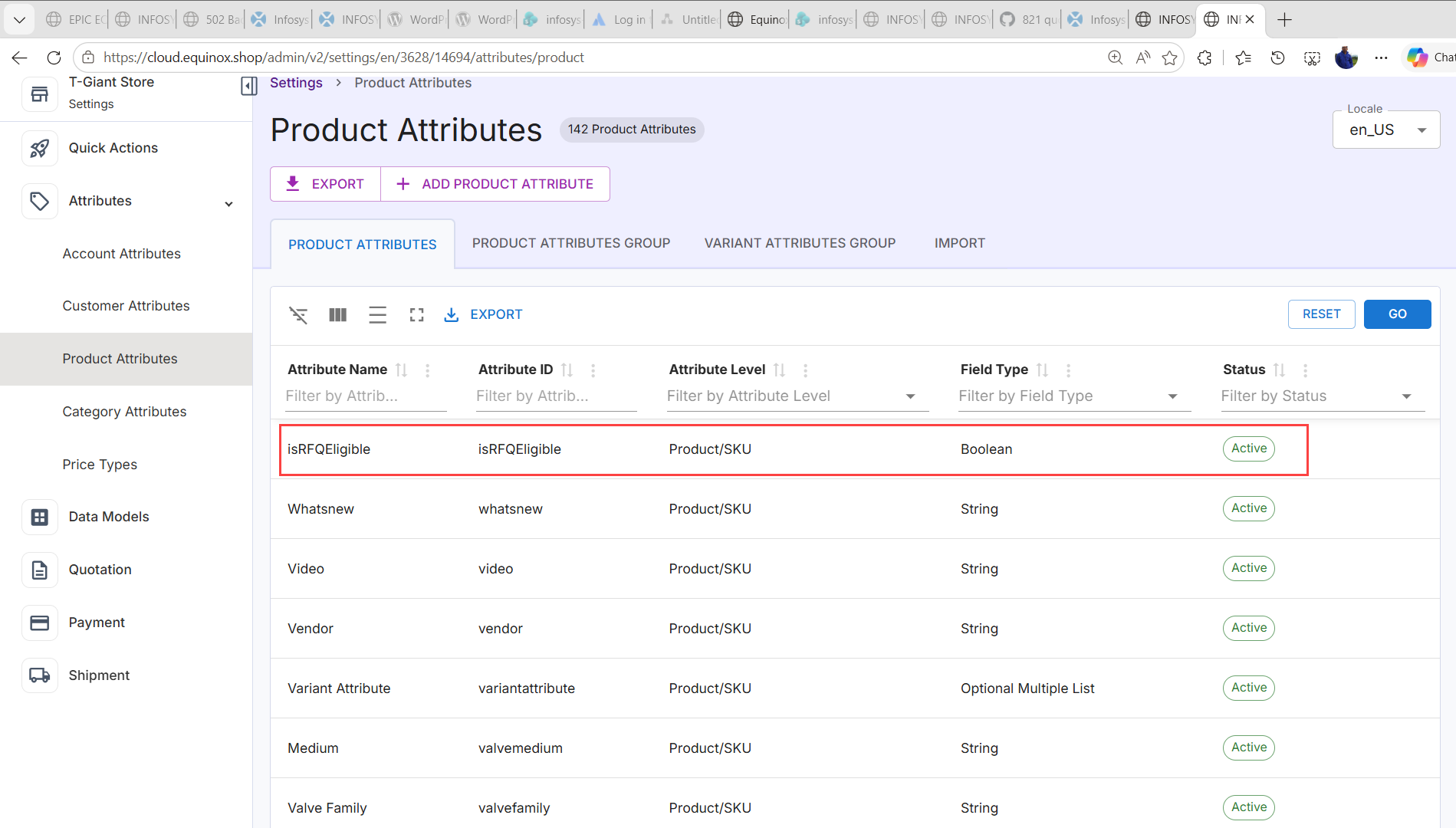Collapse the sidebar panel icon

[248, 86]
